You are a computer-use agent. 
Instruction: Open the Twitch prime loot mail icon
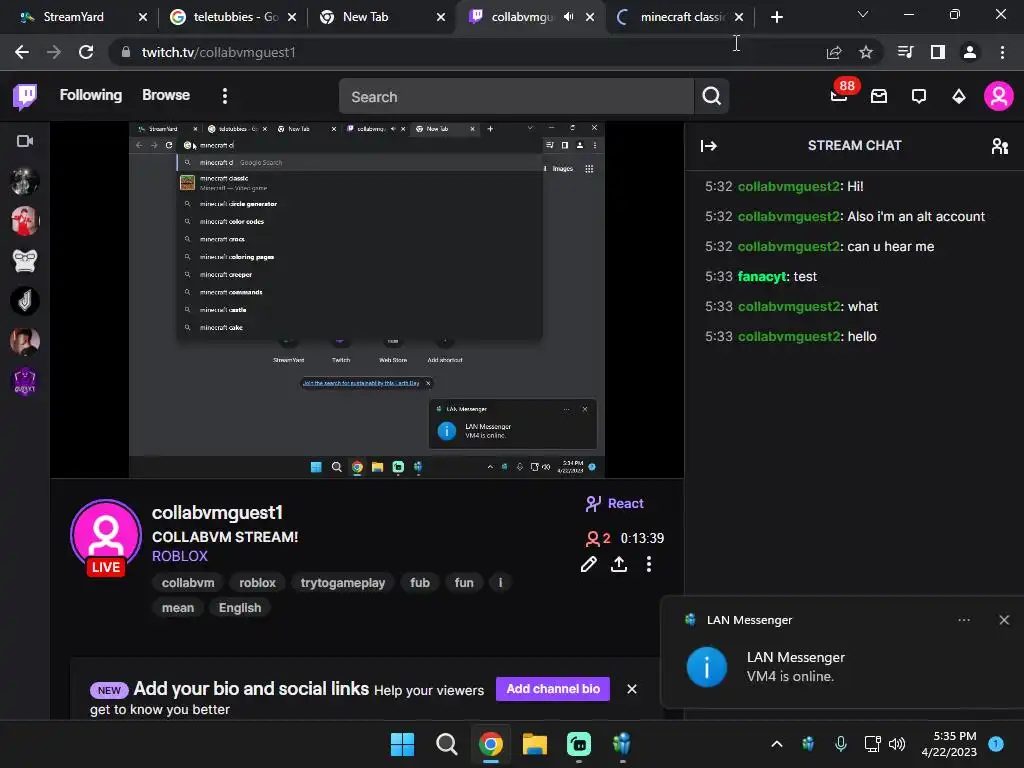point(879,97)
